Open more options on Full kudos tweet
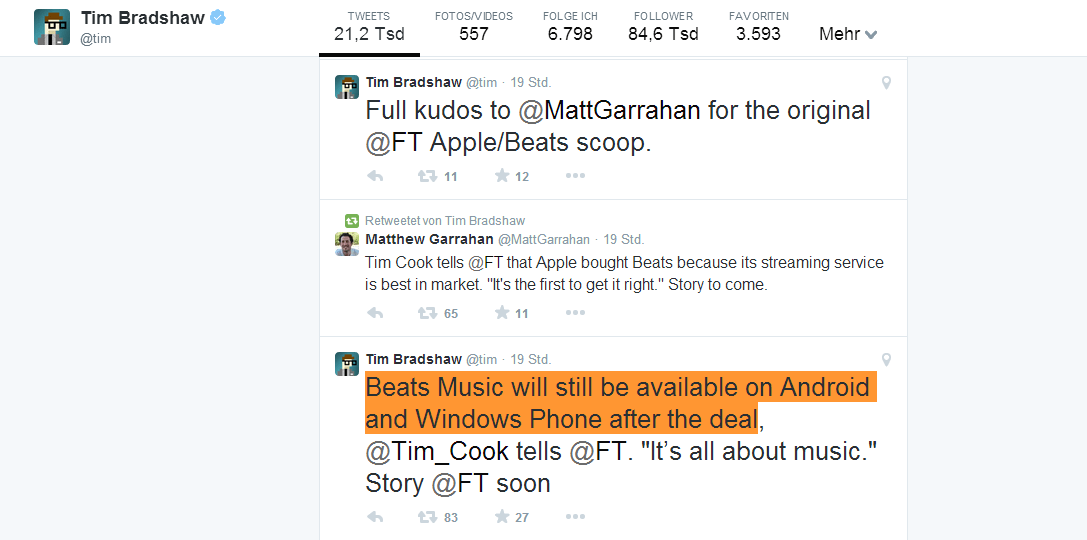Screen dimensions: 1087x540 [x=575, y=176]
